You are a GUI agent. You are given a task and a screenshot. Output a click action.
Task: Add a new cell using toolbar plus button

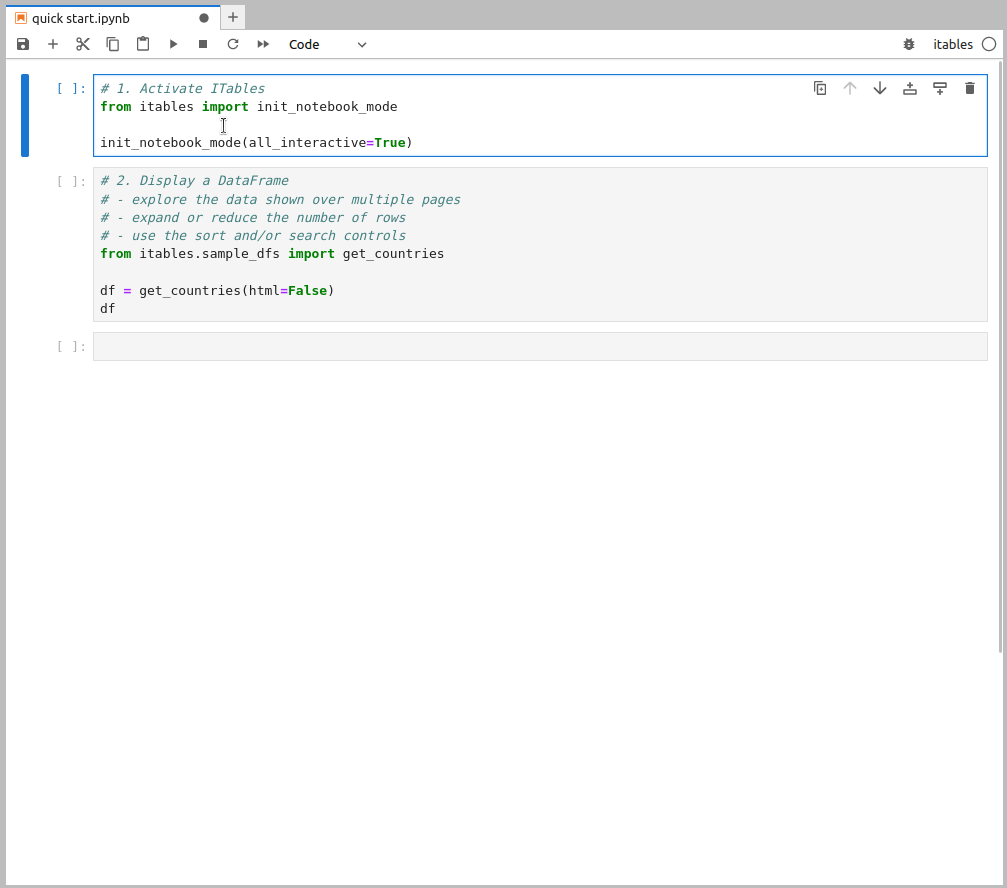pyautogui.click(x=53, y=44)
